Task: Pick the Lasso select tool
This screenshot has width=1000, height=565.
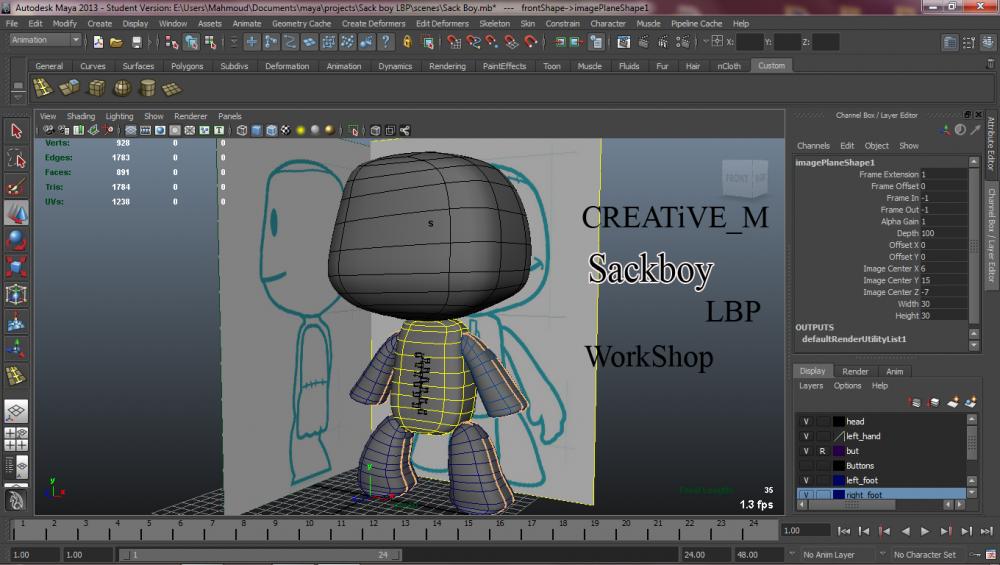Action: coord(16,159)
